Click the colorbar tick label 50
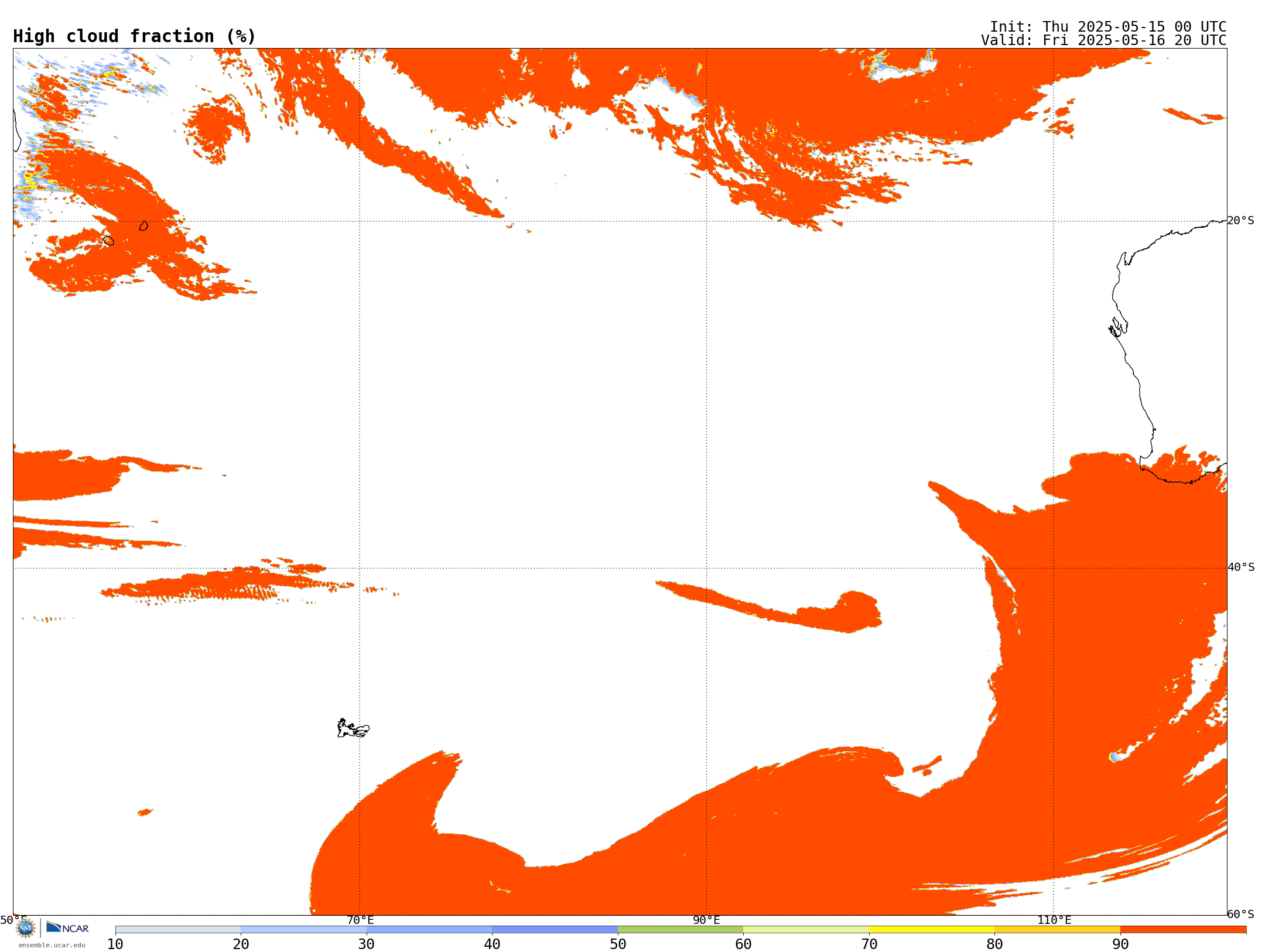The image size is (1265, 952). coord(618,944)
